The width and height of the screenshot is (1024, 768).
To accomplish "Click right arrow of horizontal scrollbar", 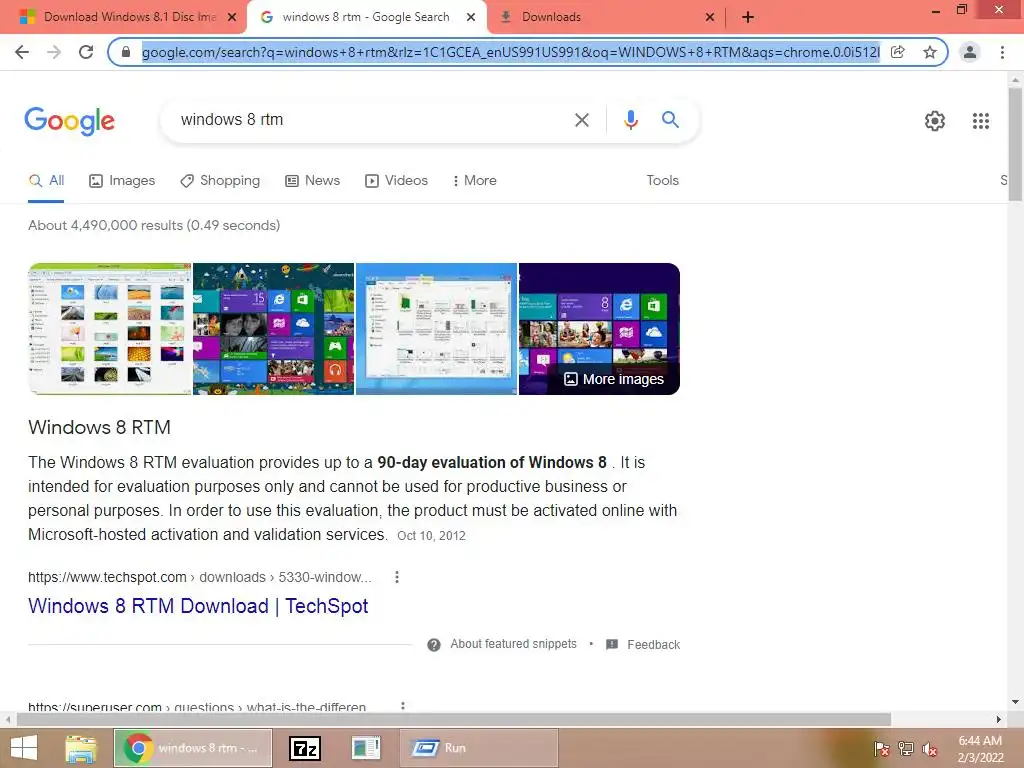I will 999,720.
